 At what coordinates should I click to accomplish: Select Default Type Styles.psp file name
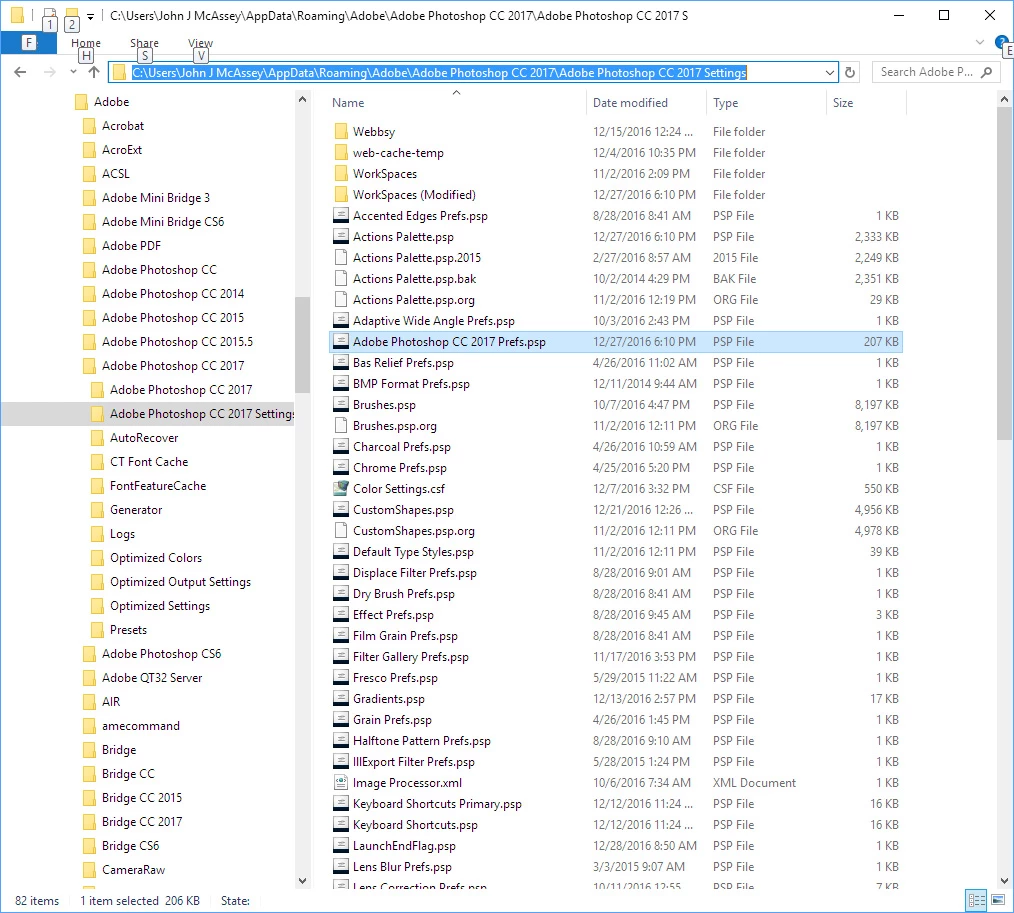click(x=413, y=552)
